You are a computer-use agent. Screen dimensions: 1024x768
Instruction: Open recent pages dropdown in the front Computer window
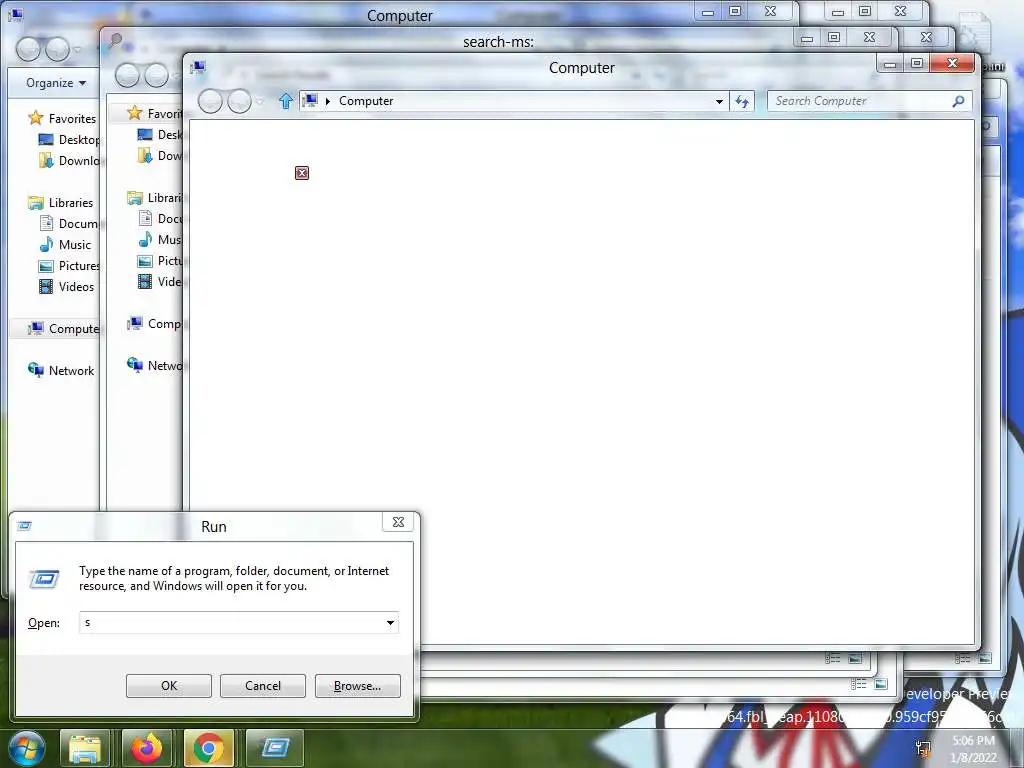click(x=260, y=101)
